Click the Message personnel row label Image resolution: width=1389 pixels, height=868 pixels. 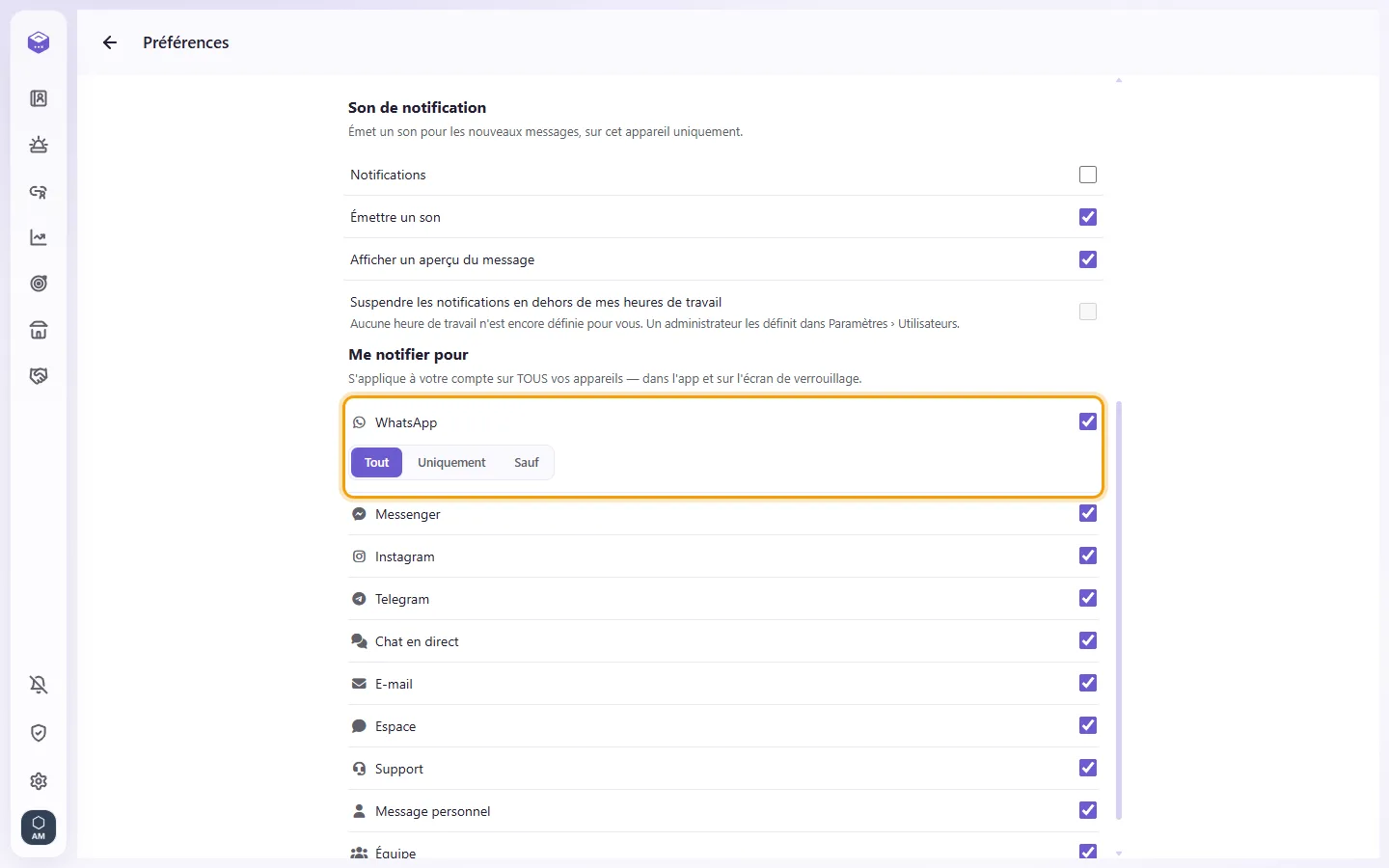pyautogui.click(x=432, y=811)
